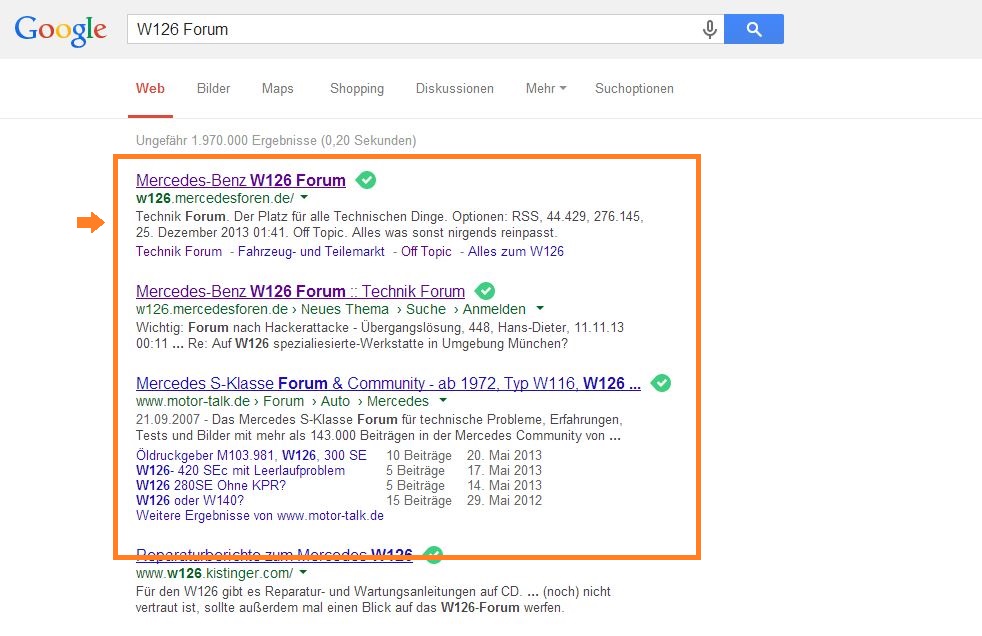Open 'Fahrzeug- und Teilemarkt' sitelink

click(311, 251)
